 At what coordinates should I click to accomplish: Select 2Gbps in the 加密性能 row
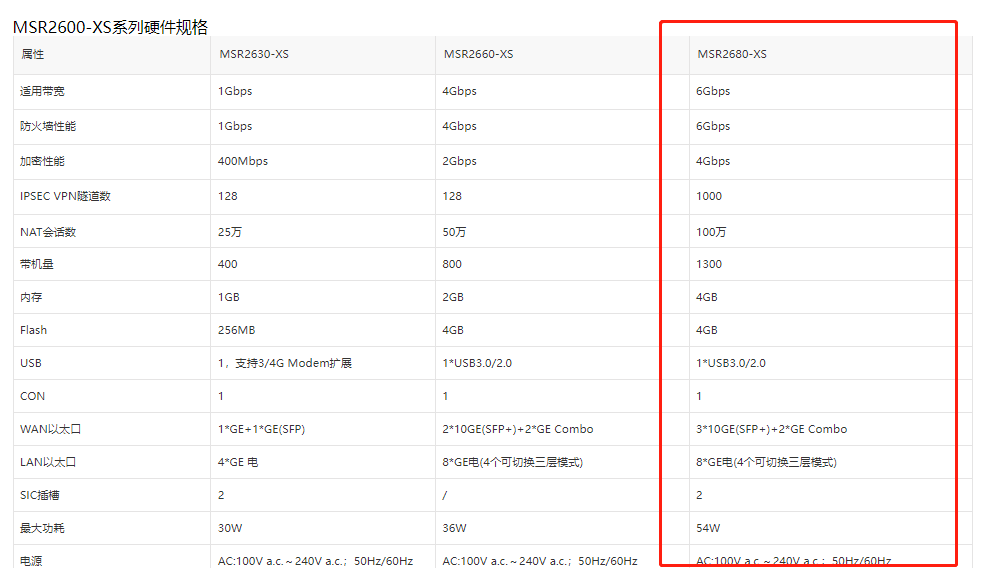460,161
